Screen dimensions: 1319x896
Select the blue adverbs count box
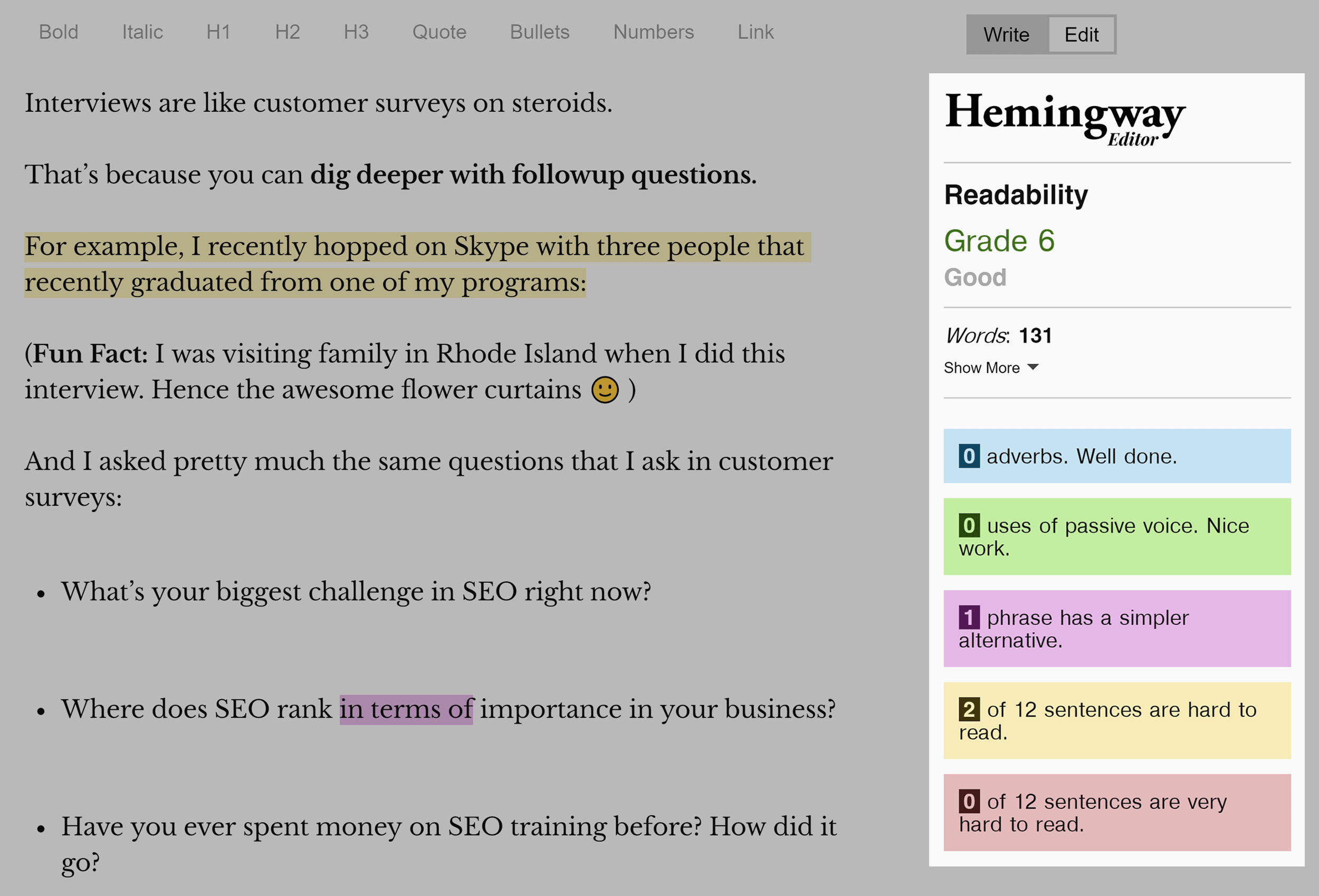coord(1117,456)
